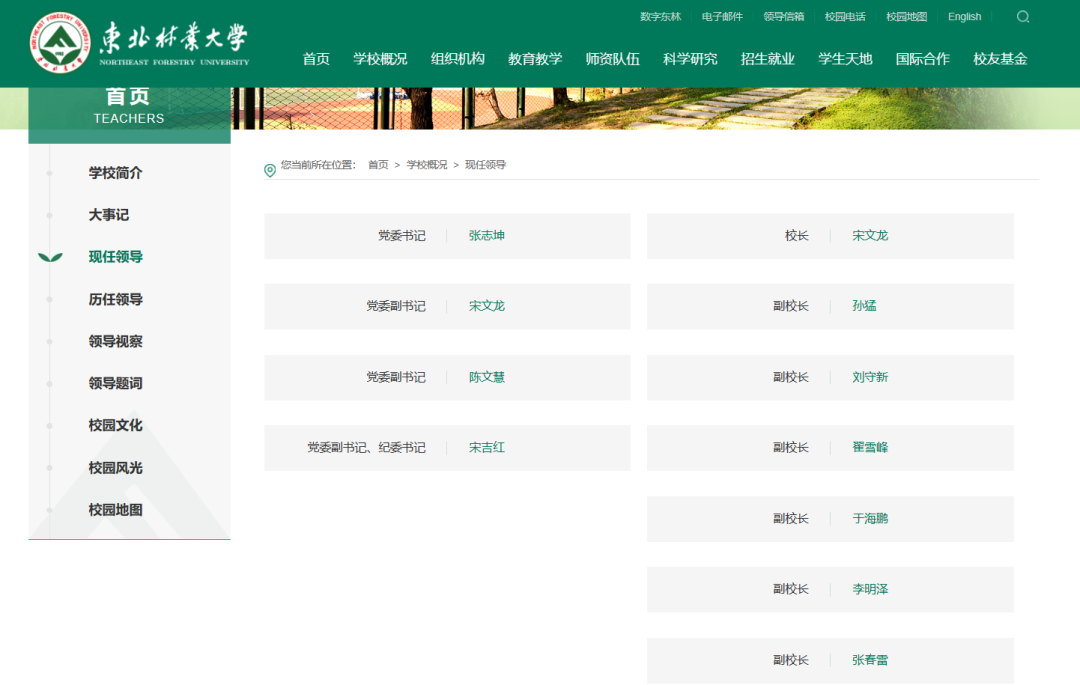The width and height of the screenshot is (1080, 685).
Task: View profile of 党委书记 张志坤
Action: (x=487, y=236)
